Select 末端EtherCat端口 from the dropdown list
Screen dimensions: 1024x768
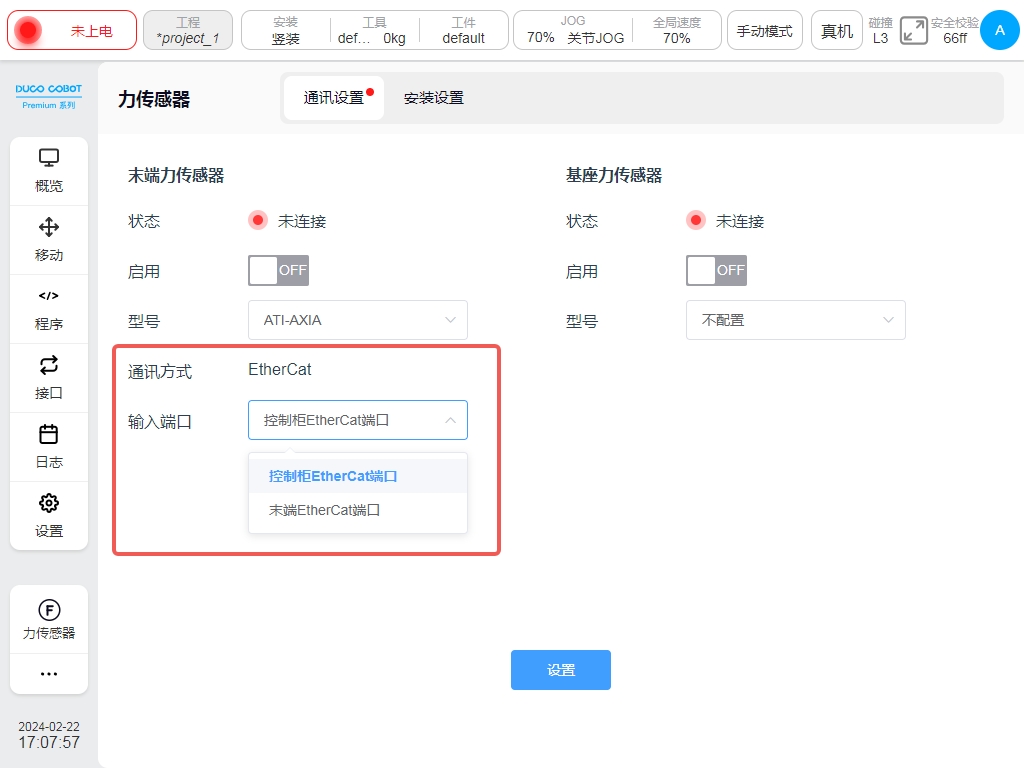[x=325, y=510]
